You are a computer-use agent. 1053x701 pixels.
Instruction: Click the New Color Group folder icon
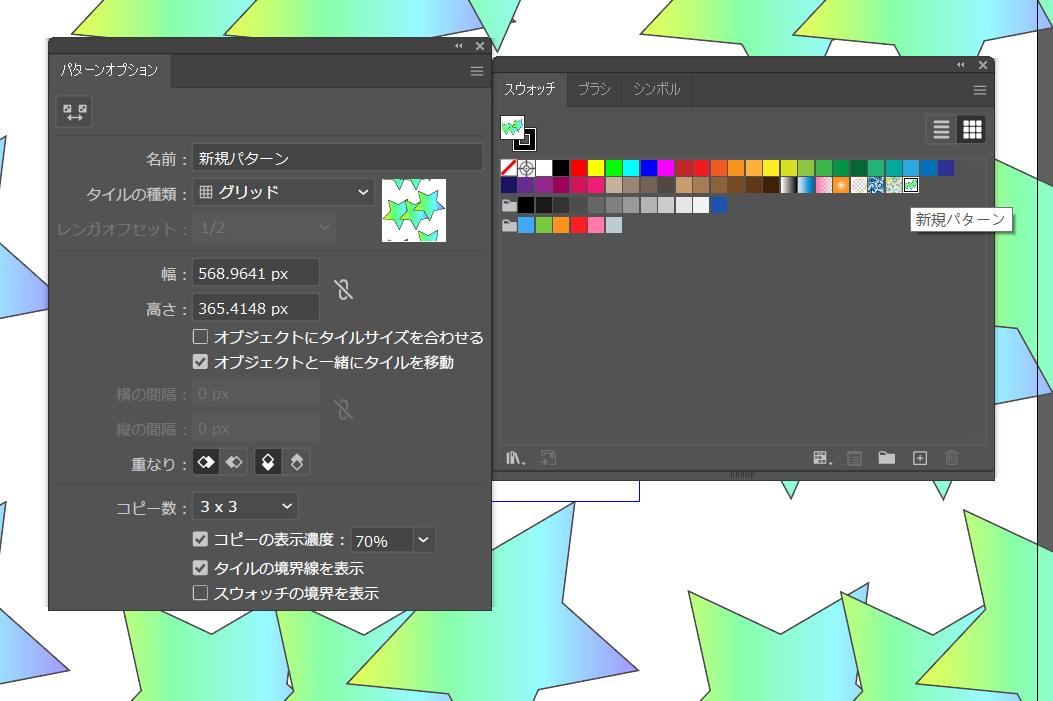pyautogui.click(x=886, y=458)
